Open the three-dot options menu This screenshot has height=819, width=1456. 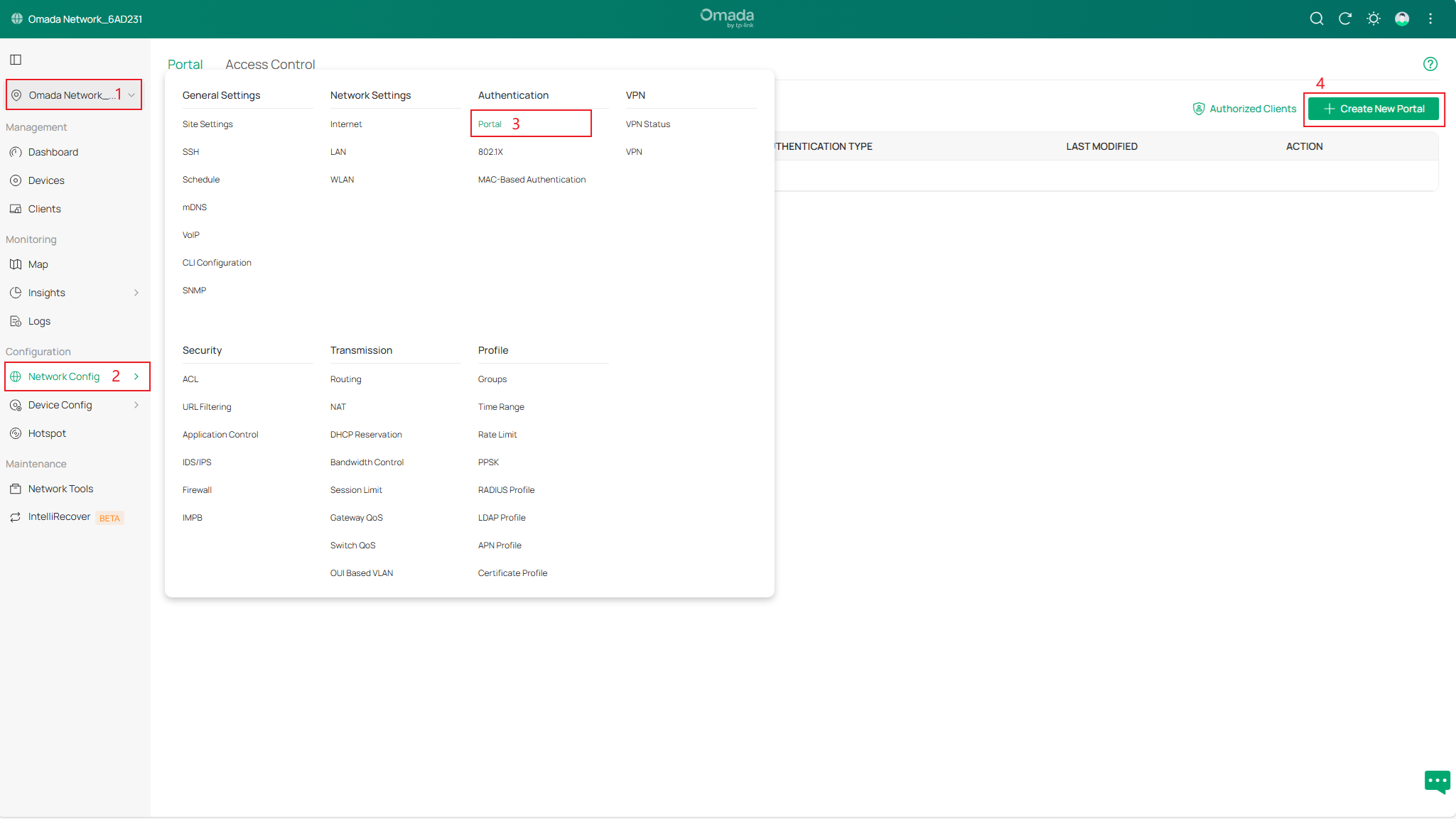(1430, 18)
